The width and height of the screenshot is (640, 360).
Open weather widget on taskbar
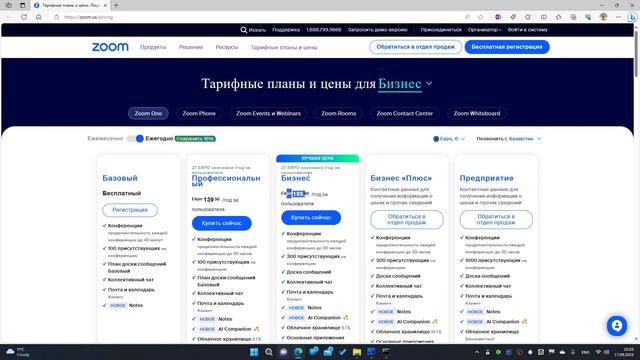pos(17,352)
